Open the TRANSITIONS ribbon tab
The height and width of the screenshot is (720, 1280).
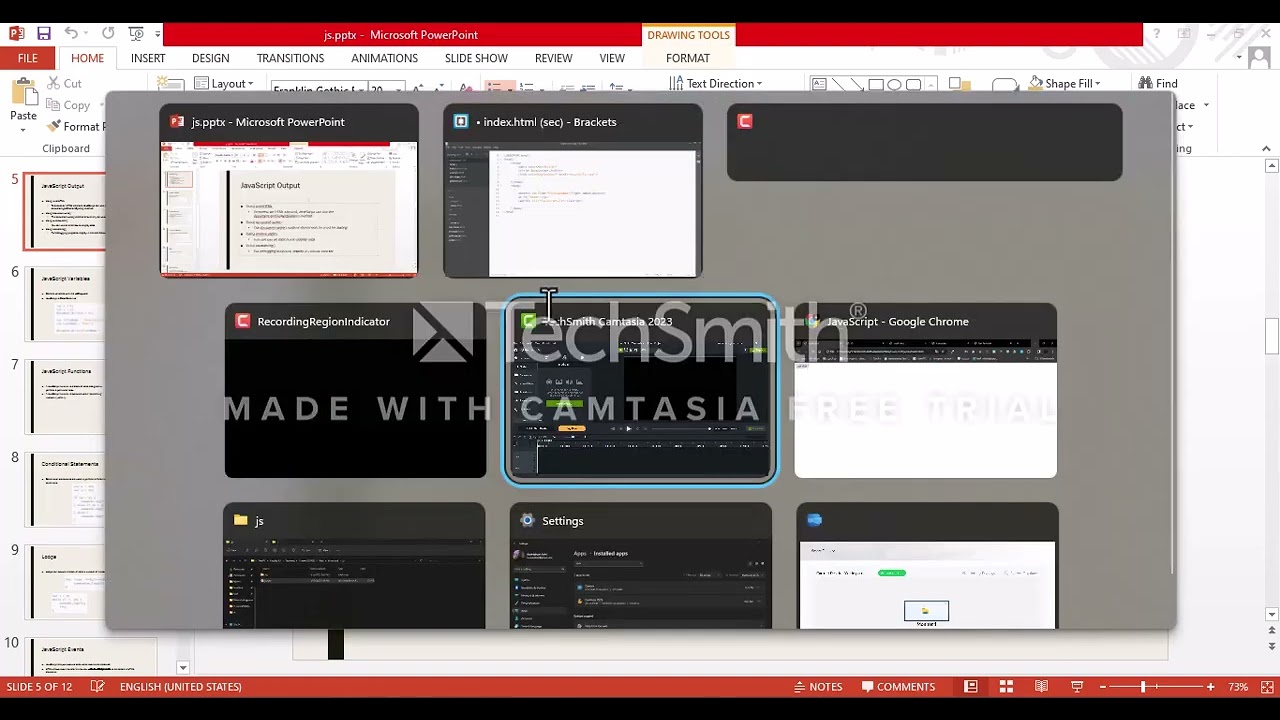(x=290, y=58)
